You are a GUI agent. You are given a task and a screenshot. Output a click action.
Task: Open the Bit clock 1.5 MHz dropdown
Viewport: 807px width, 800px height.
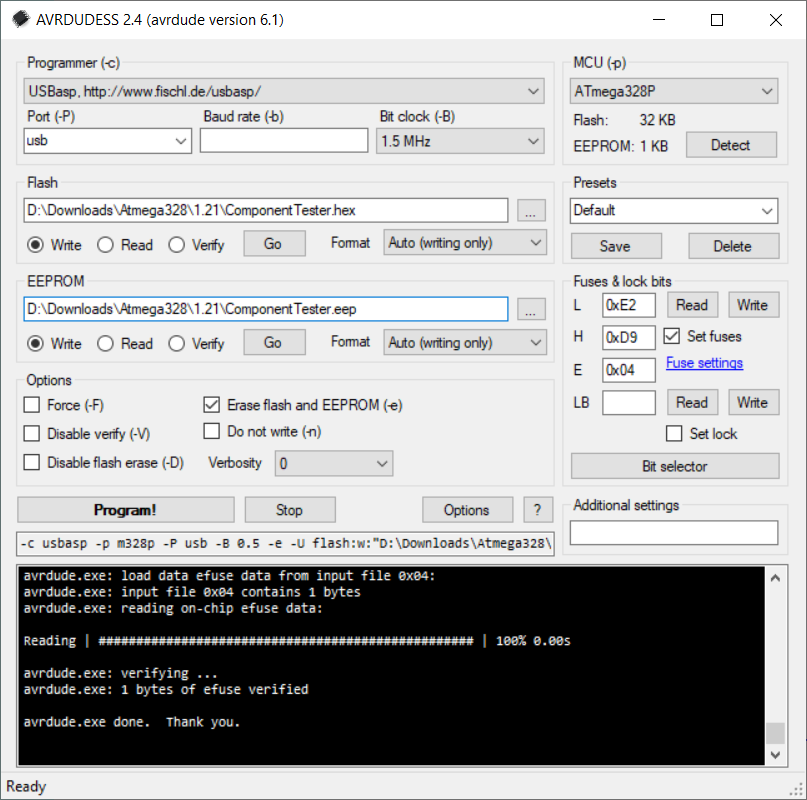pyautogui.click(x=460, y=142)
